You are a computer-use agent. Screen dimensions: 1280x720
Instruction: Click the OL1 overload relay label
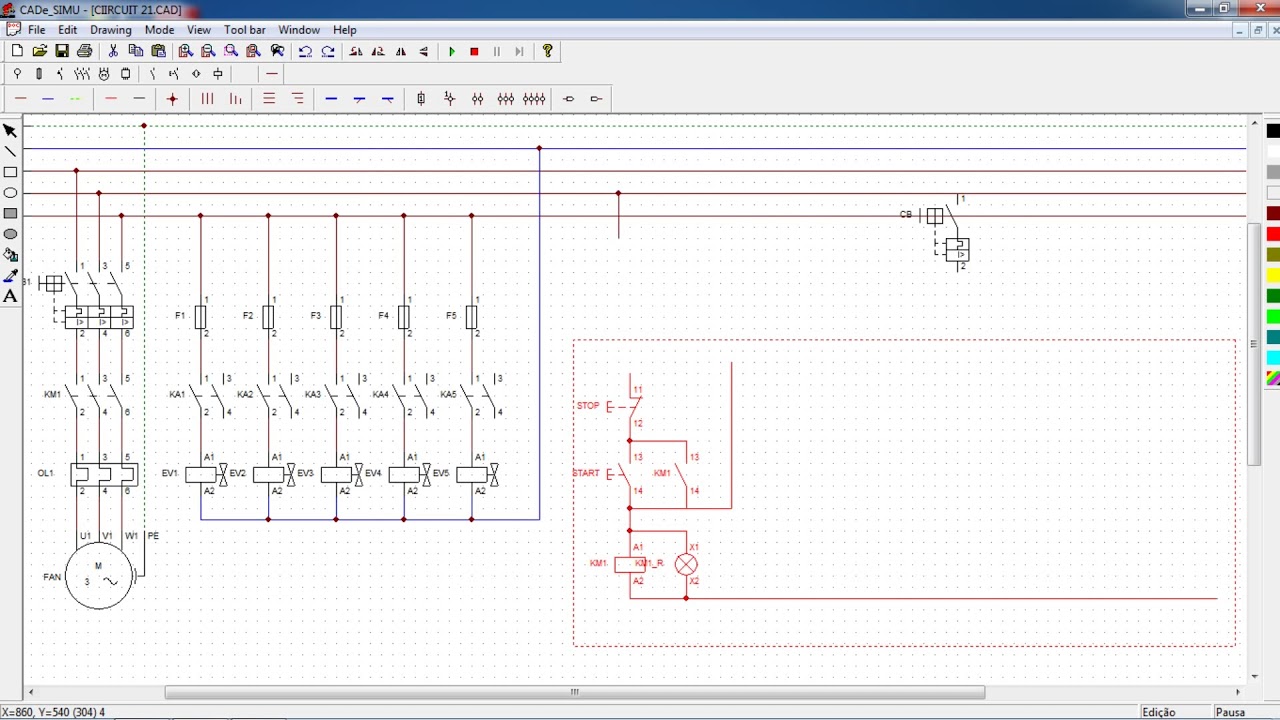click(x=45, y=473)
